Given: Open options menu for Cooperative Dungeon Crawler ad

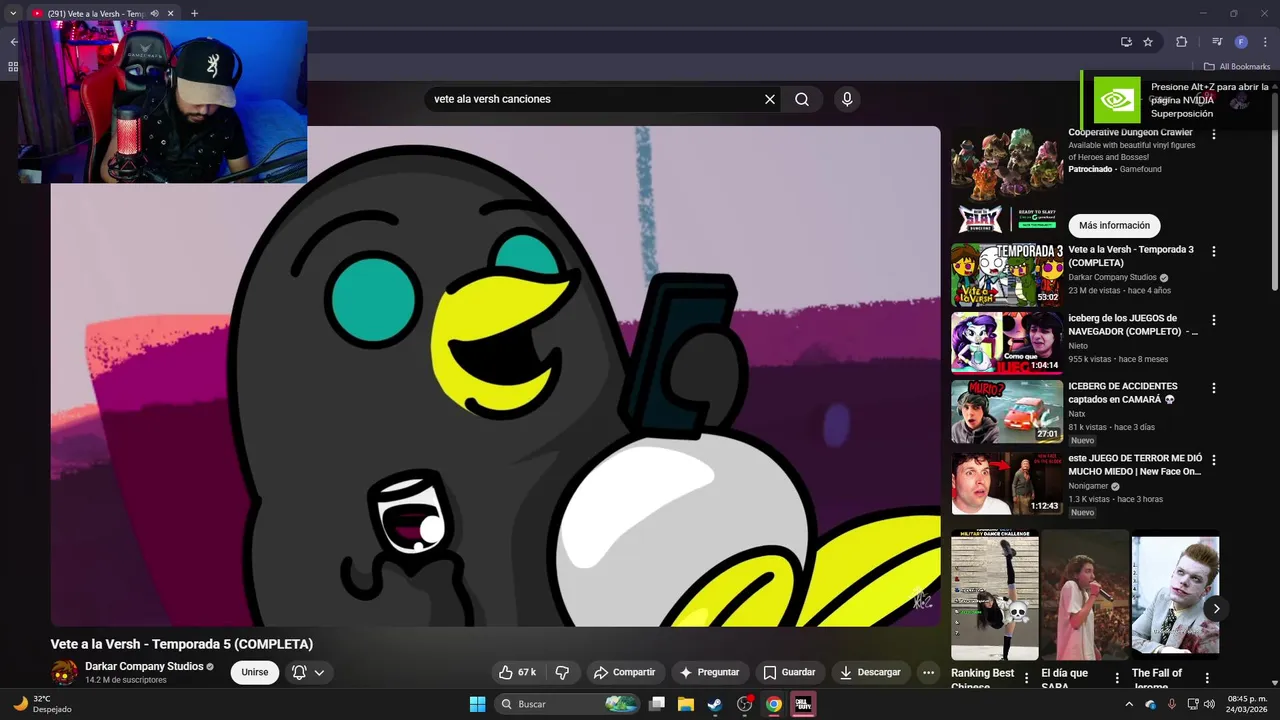Looking at the screenshot, I should pos(1214,134).
